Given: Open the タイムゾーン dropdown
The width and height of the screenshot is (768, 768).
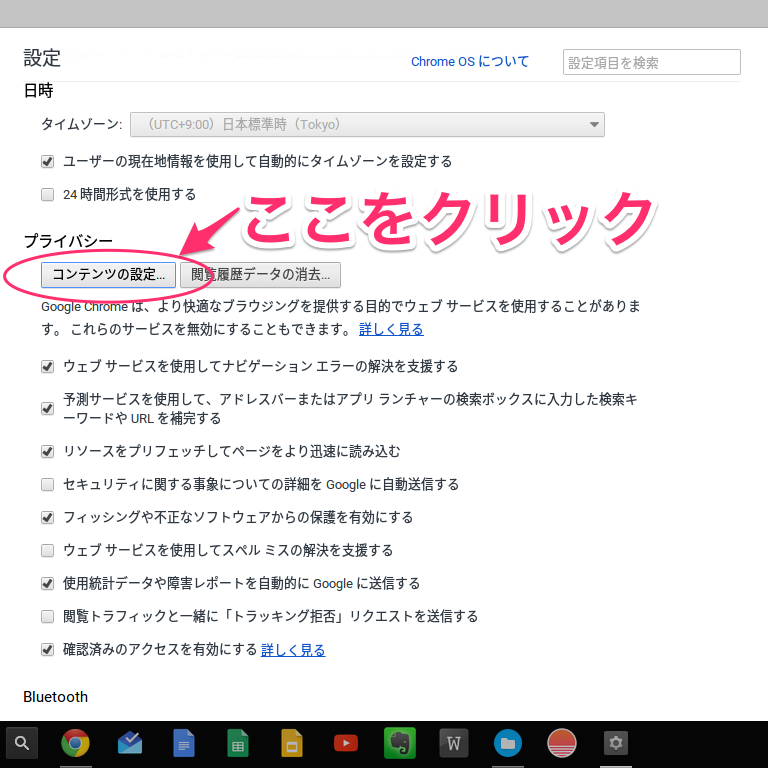Looking at the screenshot, I should [x=367, y=124].
